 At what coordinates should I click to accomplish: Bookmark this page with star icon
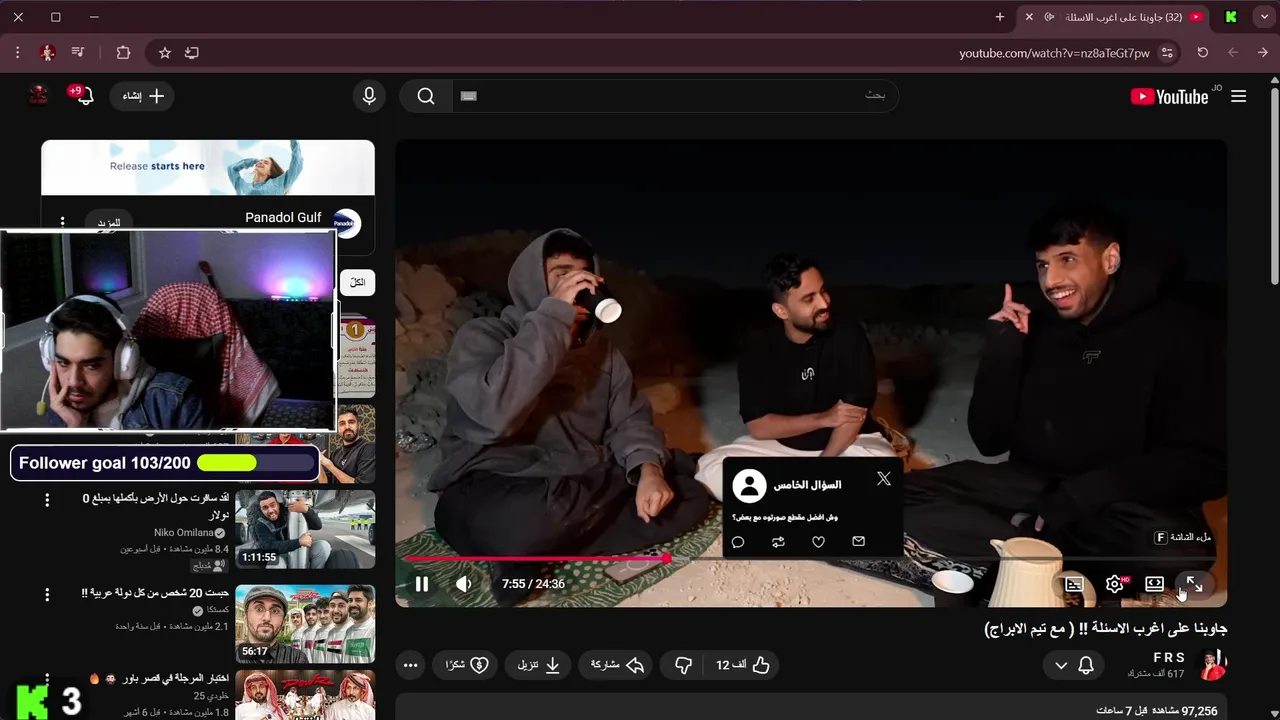point(165,53)
